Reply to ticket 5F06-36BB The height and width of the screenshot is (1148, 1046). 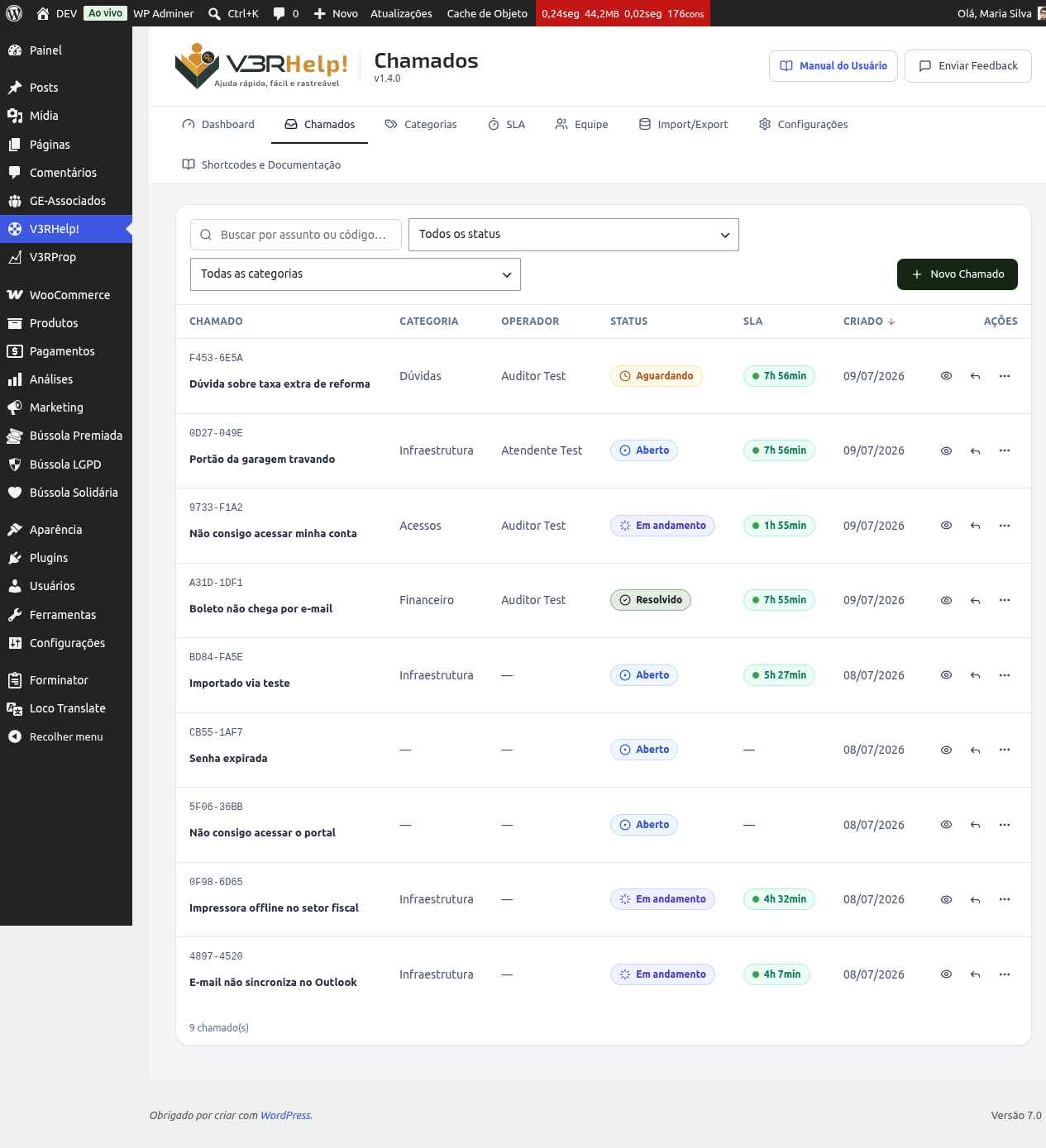975,825
